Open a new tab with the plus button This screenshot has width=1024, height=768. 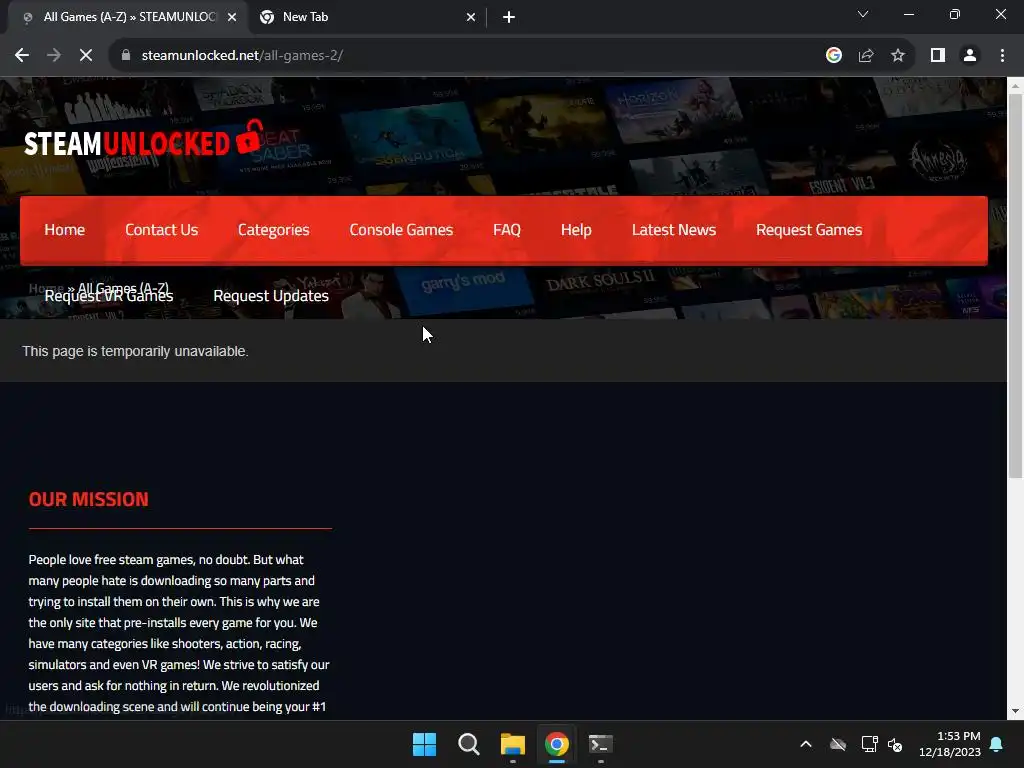[x=509, y=18]
